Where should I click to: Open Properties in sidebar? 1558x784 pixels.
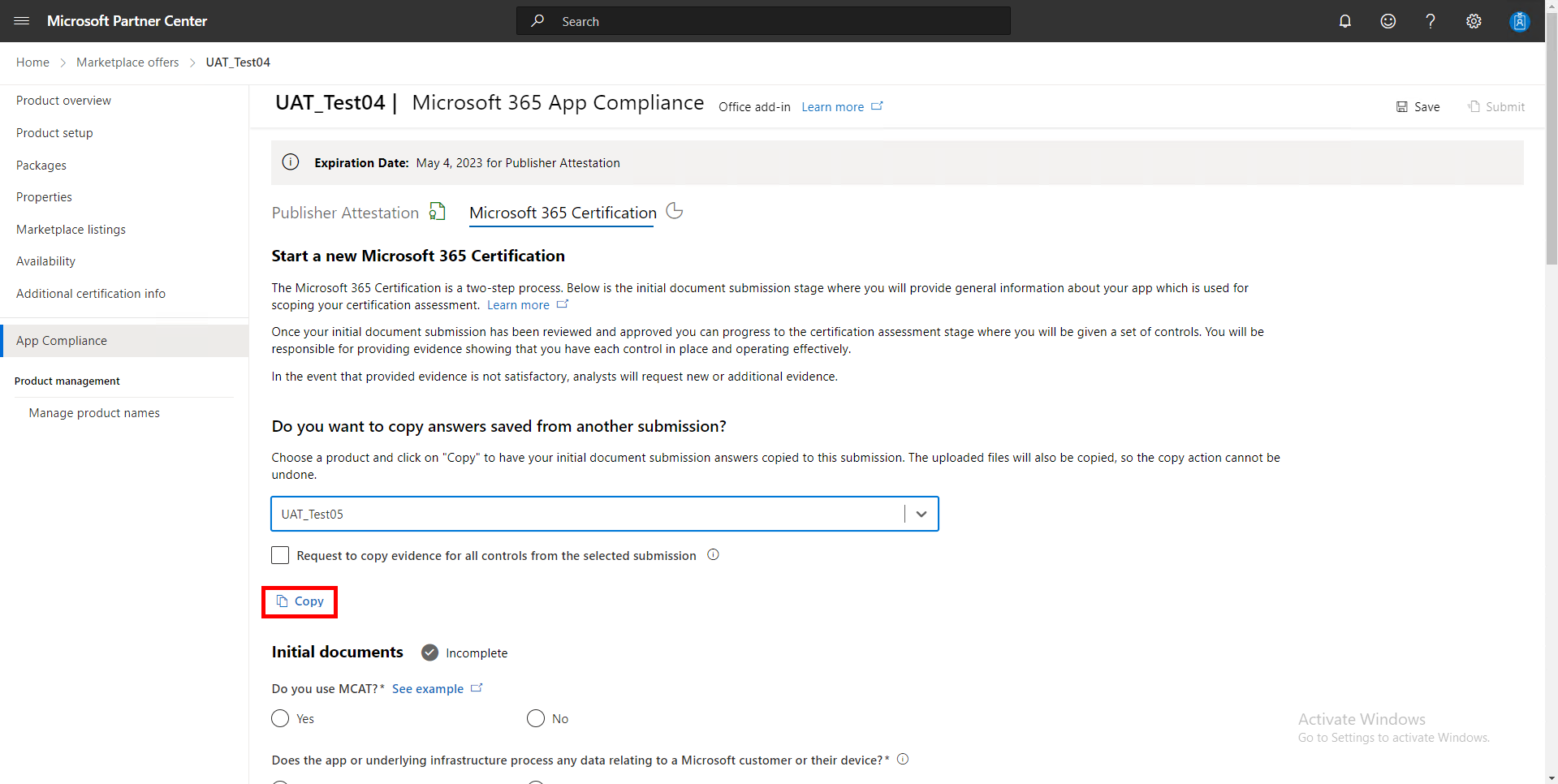point(44,197)
